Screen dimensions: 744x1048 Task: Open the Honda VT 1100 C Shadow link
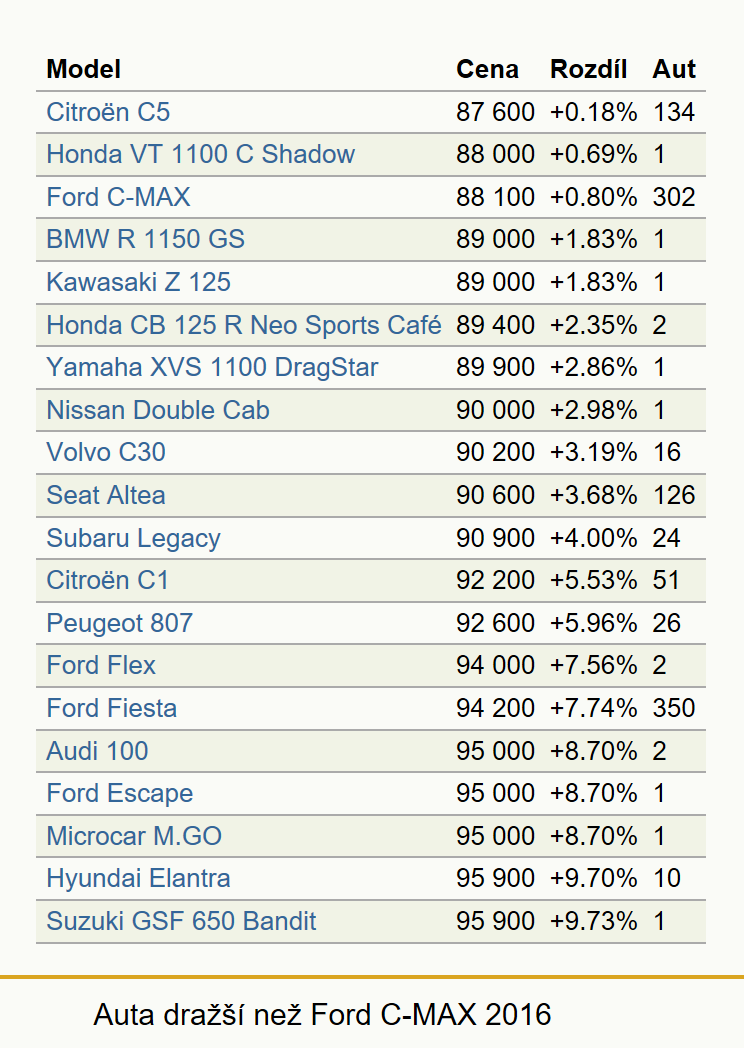point(200,154)
